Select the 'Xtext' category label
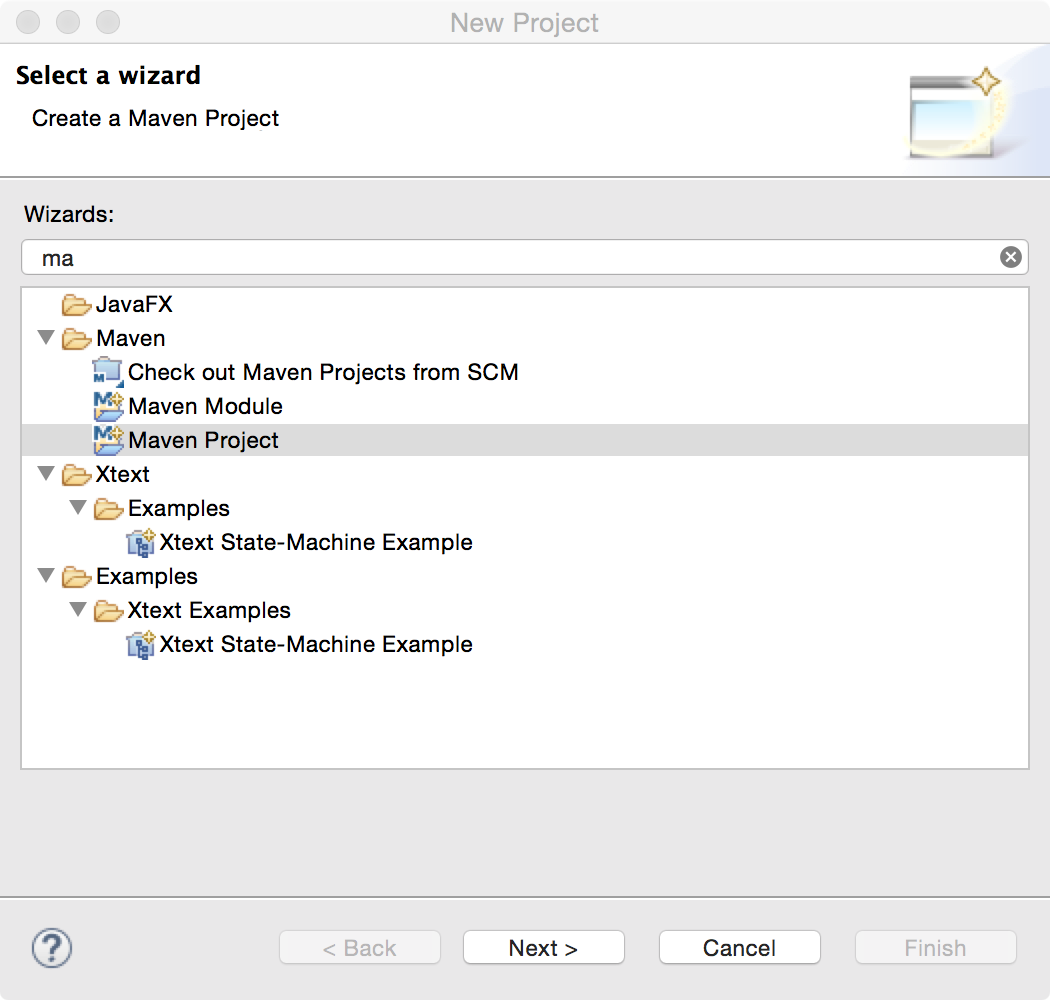The height and width of the screenshot is (1000, 1050). click(x=123, y=474)
